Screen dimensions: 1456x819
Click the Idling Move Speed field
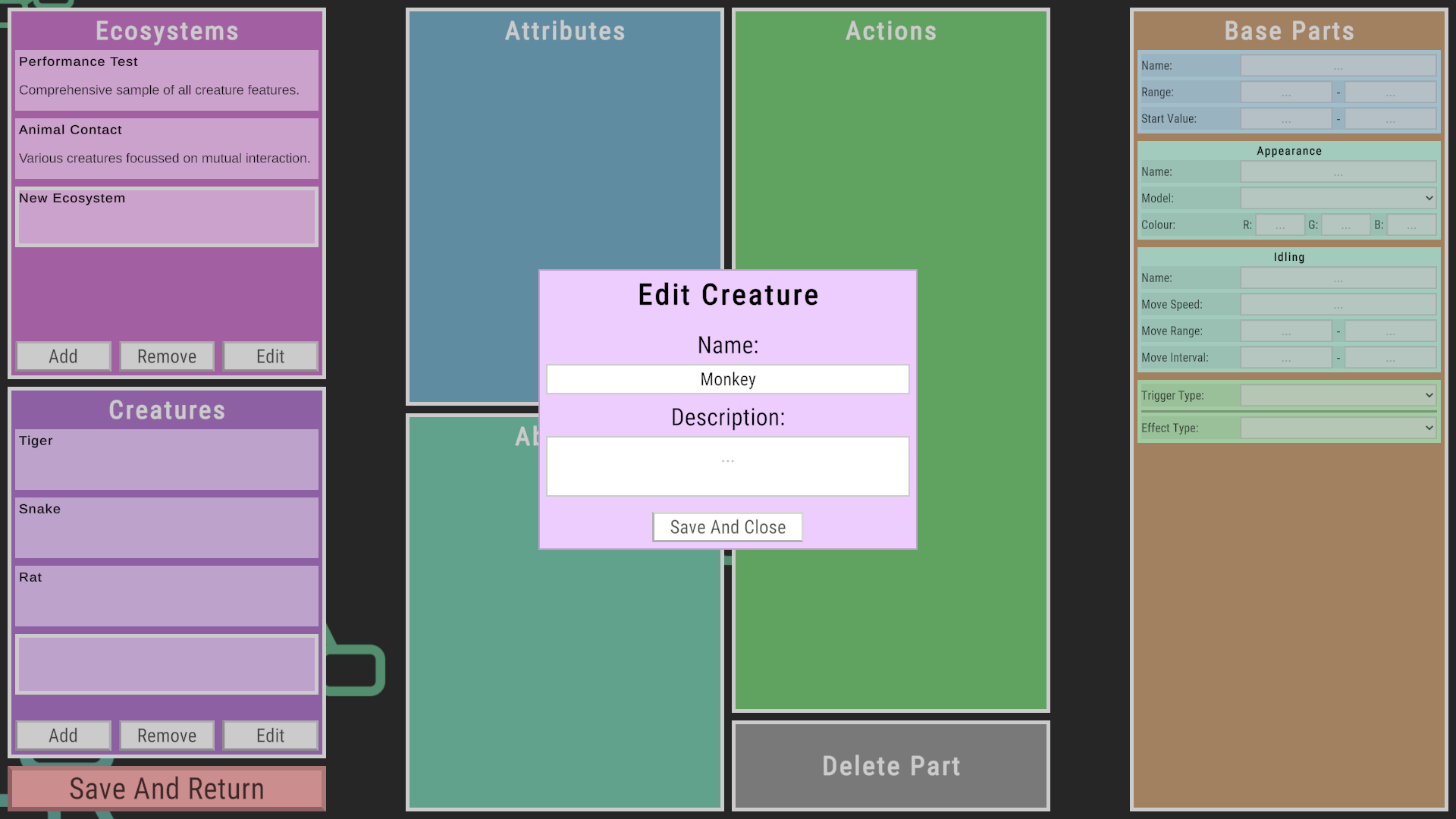[x=1338, y=305]
